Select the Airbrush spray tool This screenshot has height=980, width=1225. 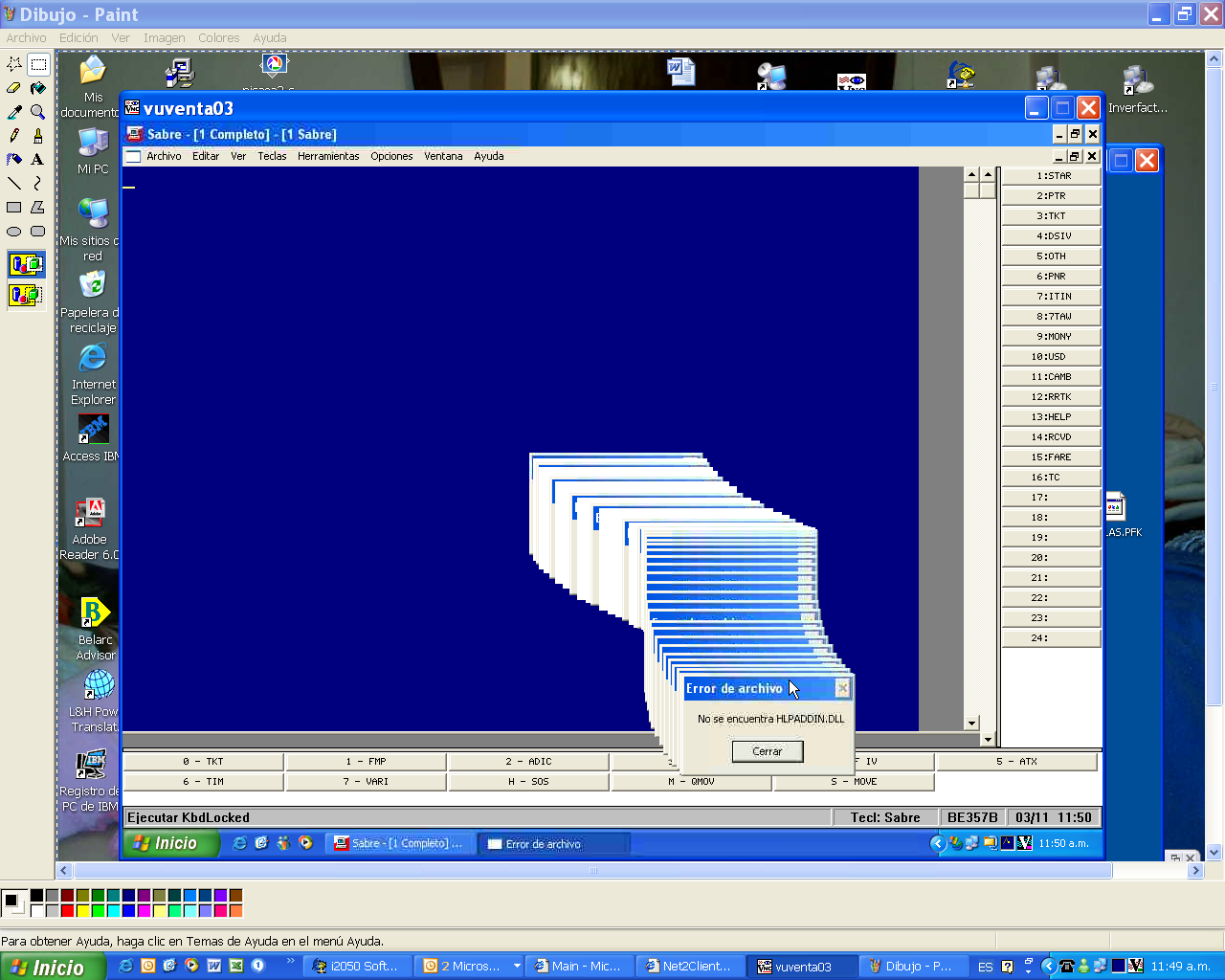click(x=14, y=160)
